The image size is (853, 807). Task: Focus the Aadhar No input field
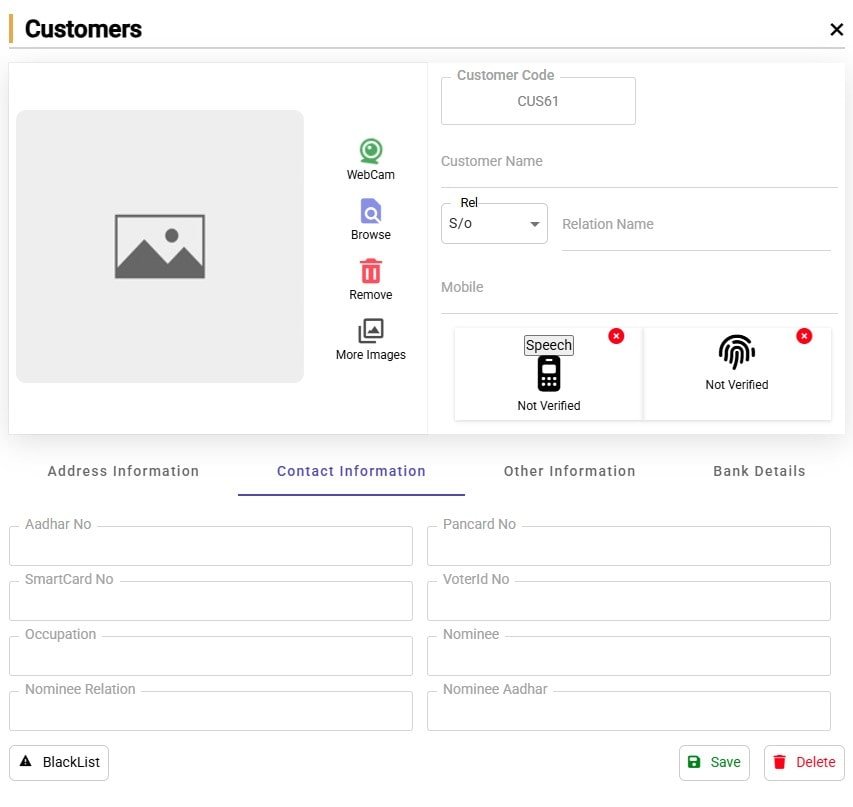point(210,547)
